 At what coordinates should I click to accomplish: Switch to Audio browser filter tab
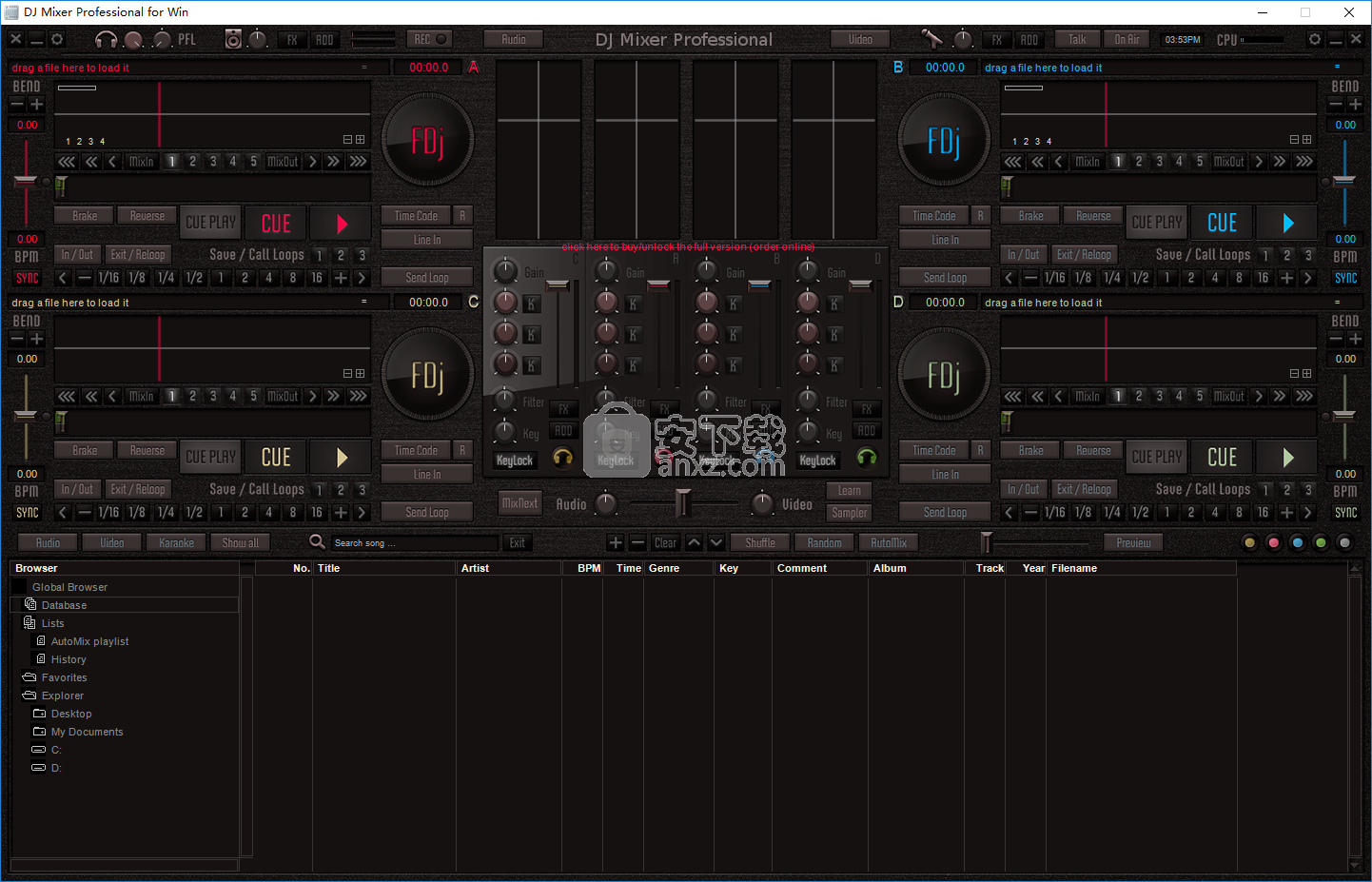coord(48,542)
